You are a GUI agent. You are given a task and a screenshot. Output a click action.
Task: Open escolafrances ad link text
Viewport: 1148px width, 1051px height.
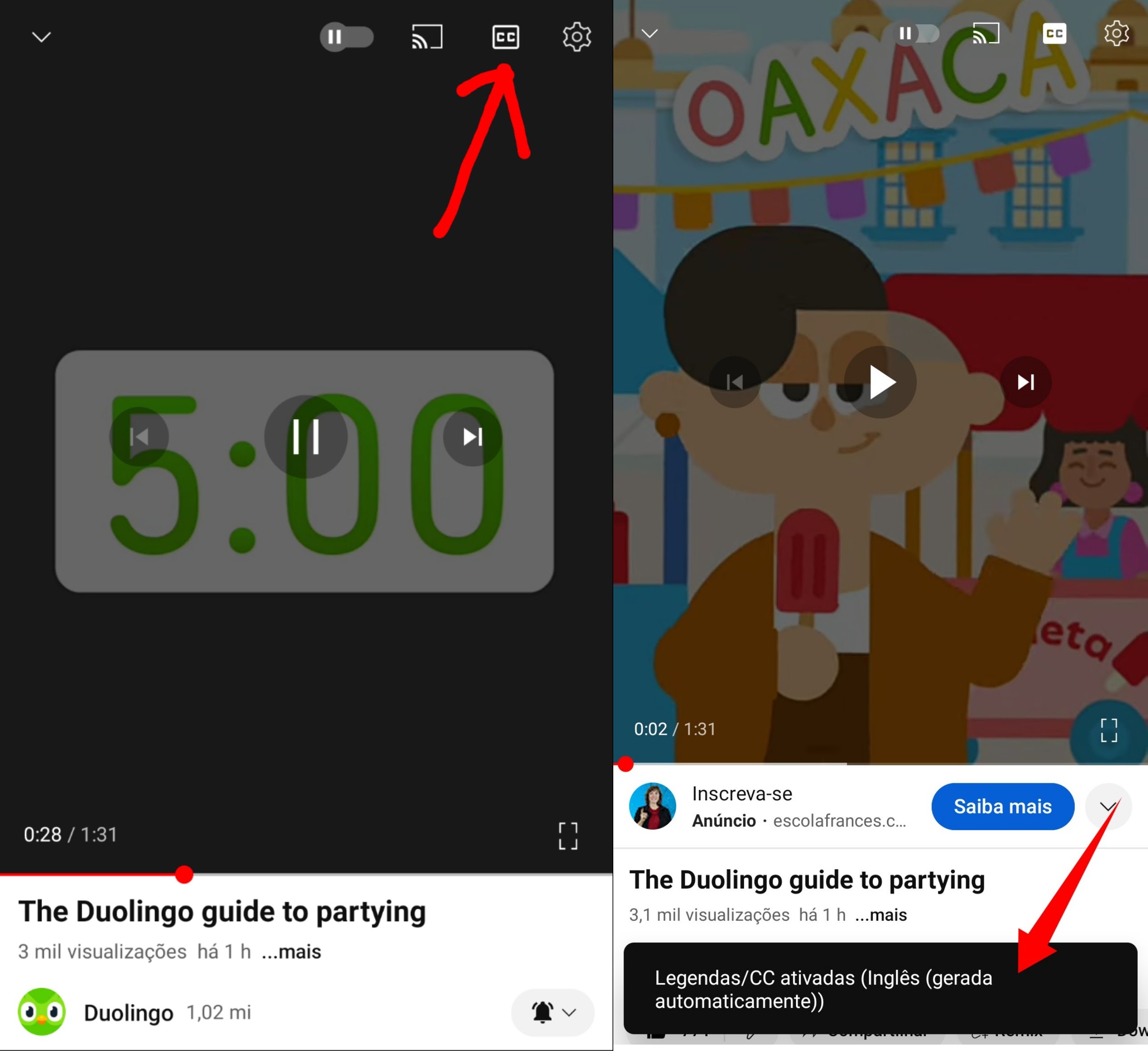pos(840,821)
